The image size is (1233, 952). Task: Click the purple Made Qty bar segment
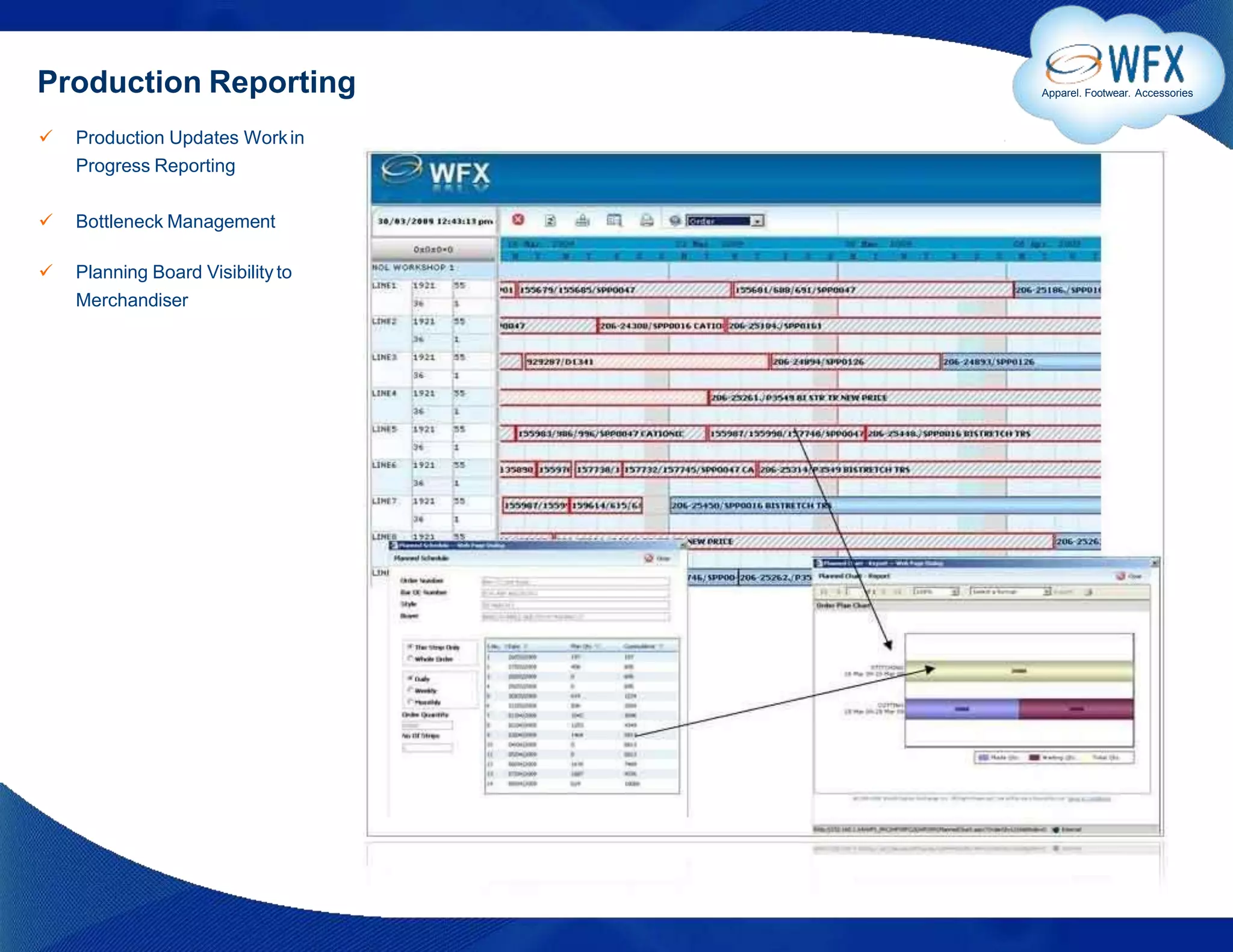tap(961, 709)
